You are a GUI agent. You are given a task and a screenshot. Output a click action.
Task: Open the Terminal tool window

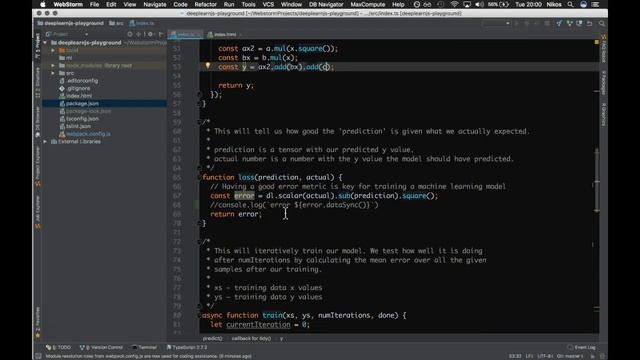pos(144,347)
